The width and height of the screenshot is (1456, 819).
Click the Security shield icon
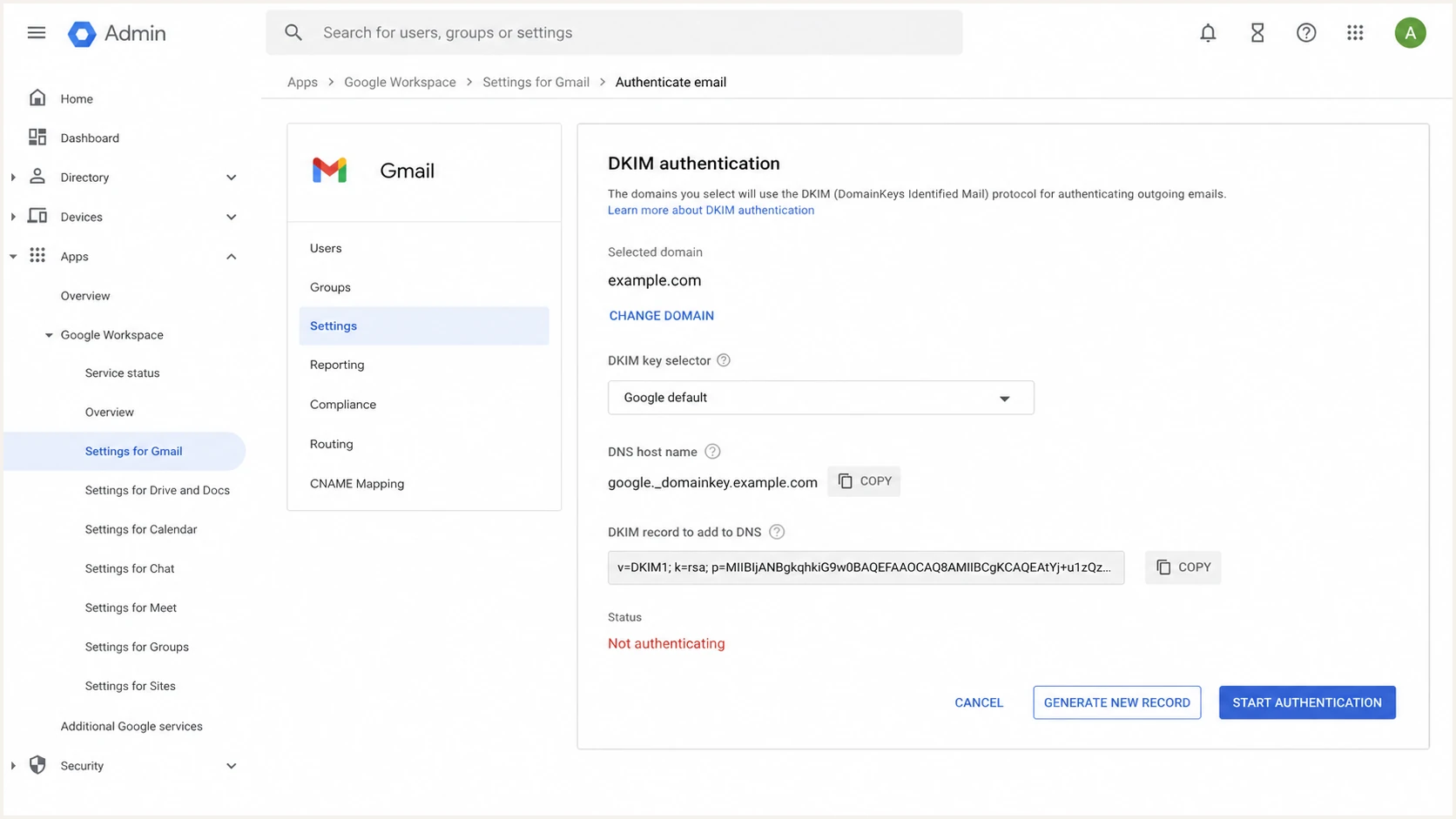point(37,765)
